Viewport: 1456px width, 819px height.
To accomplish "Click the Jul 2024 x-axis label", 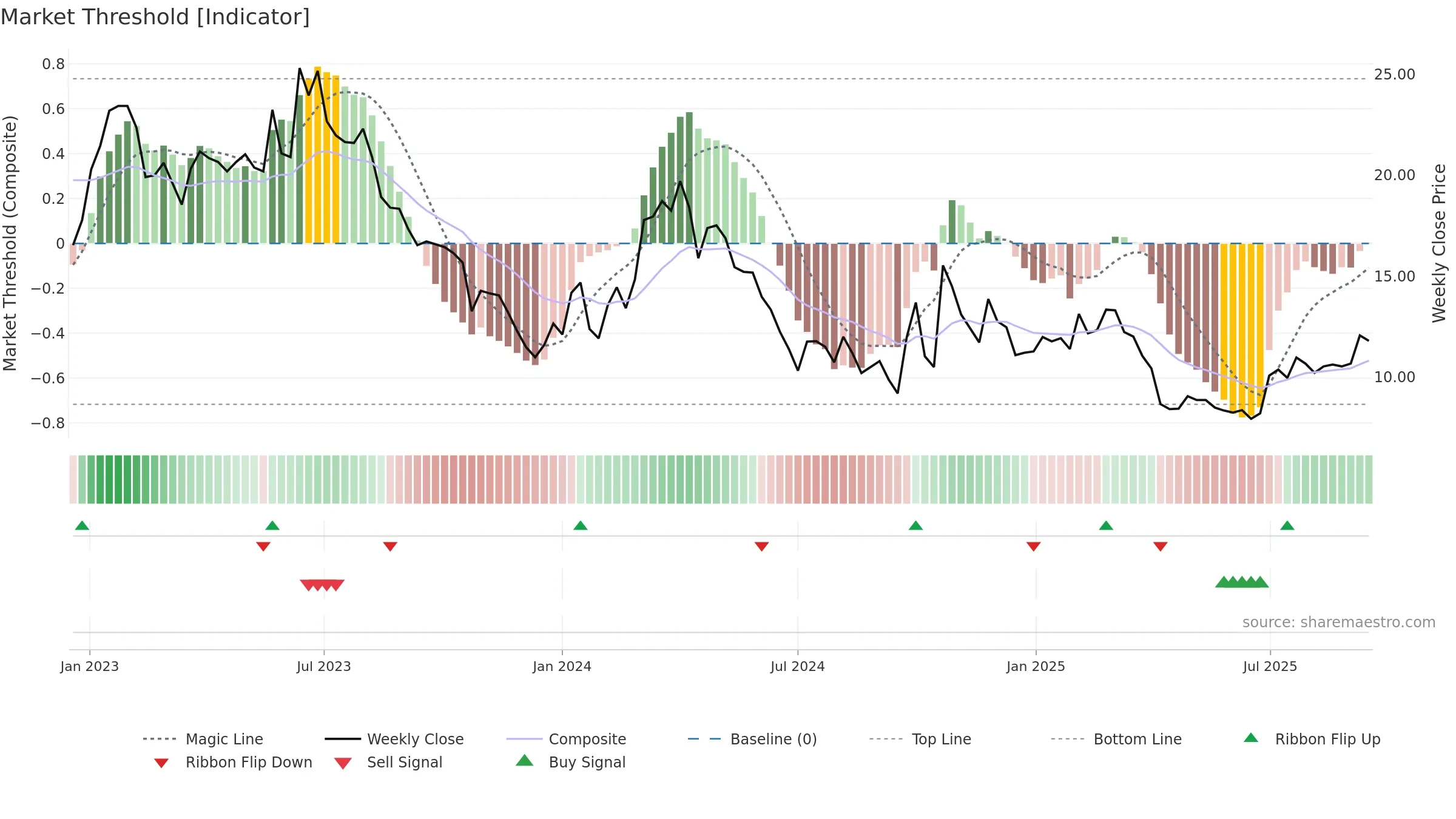I will [x=798, y=666].
